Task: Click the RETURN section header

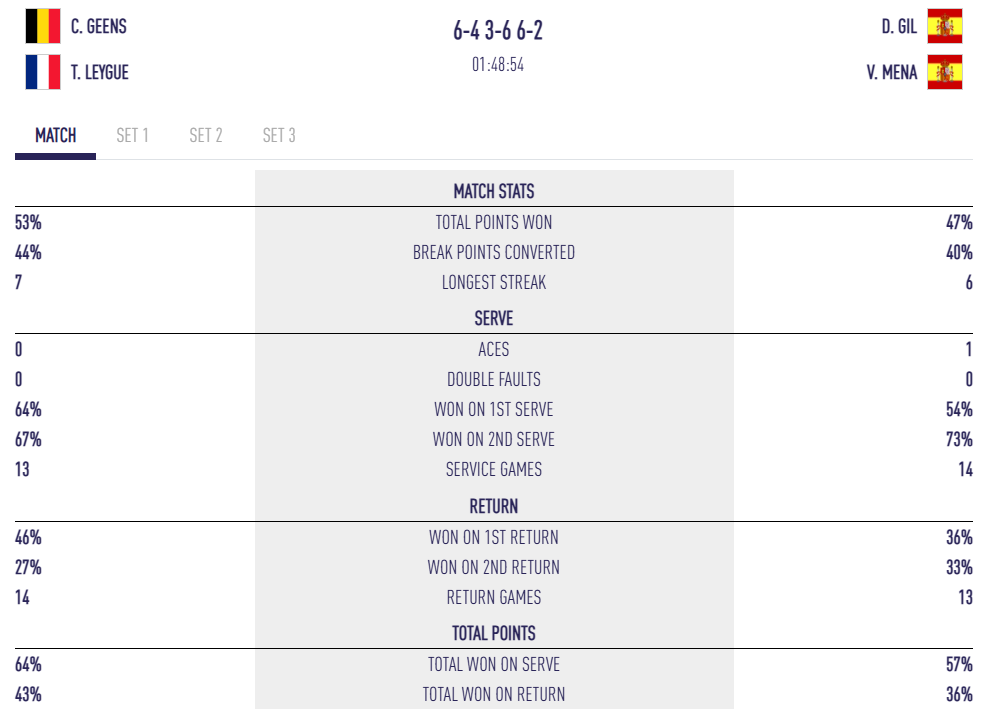Action: point(494,506)
